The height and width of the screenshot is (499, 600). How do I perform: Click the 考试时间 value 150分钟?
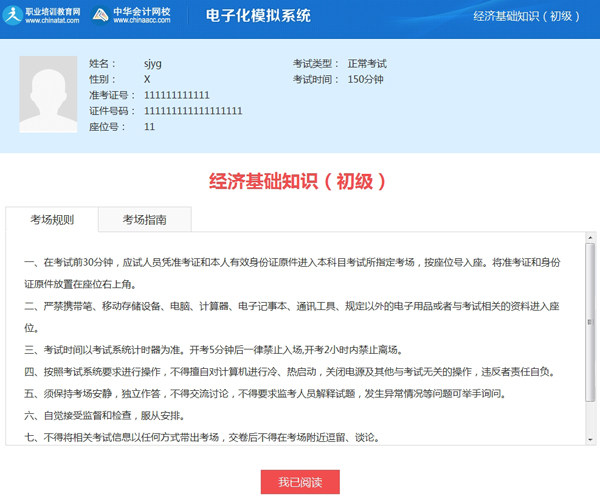click(x=365, y=79)
